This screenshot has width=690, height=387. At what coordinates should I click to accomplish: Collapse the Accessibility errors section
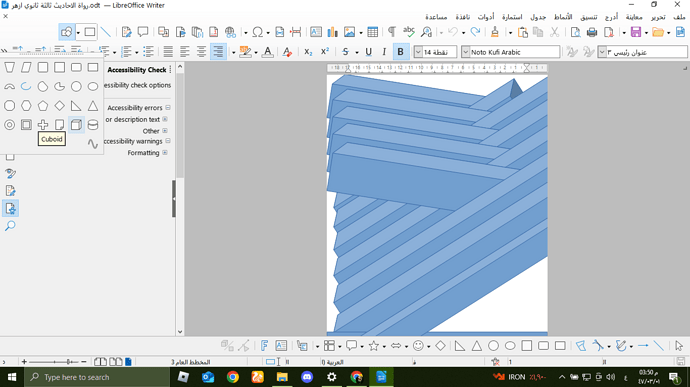point(168,107)
